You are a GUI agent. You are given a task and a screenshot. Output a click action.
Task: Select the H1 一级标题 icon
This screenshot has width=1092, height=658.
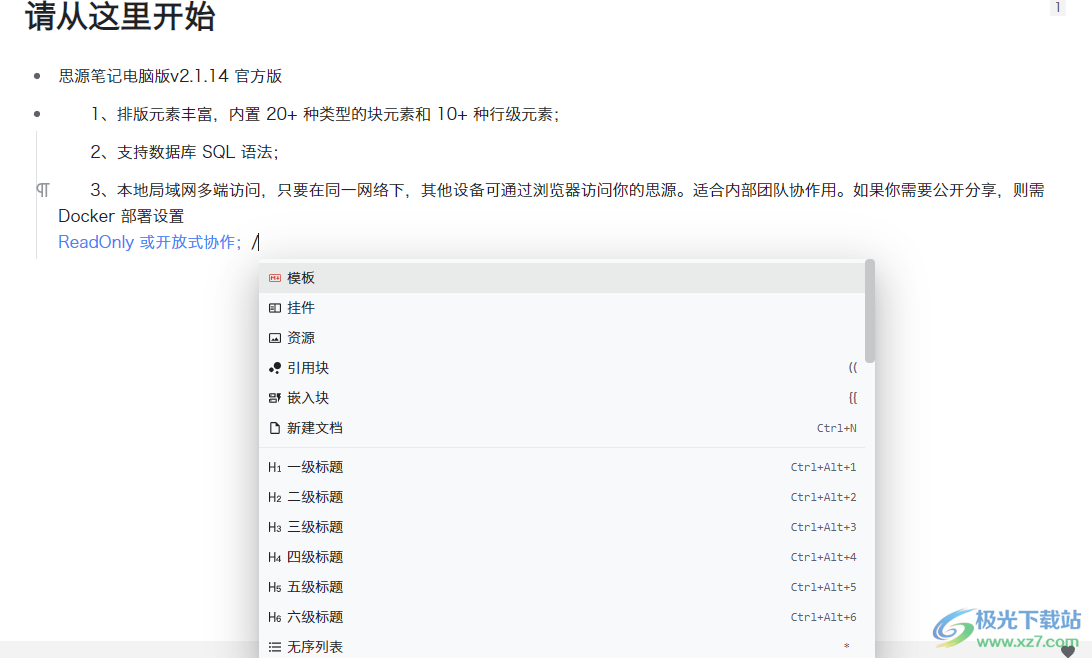(275, 466)
